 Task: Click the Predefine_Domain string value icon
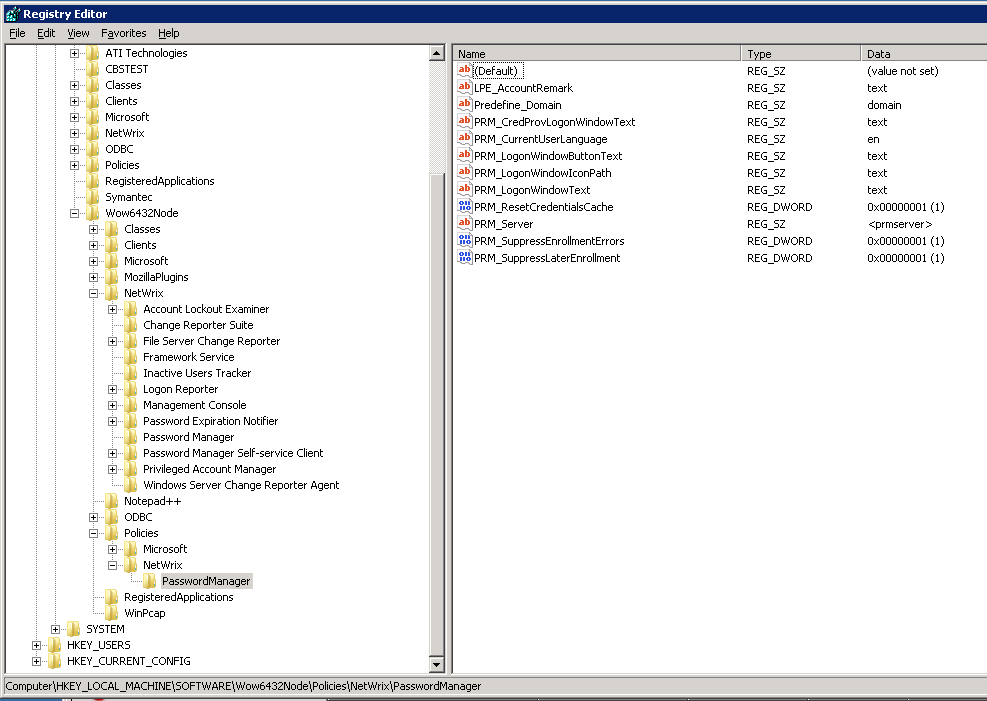tap(464, 105)
